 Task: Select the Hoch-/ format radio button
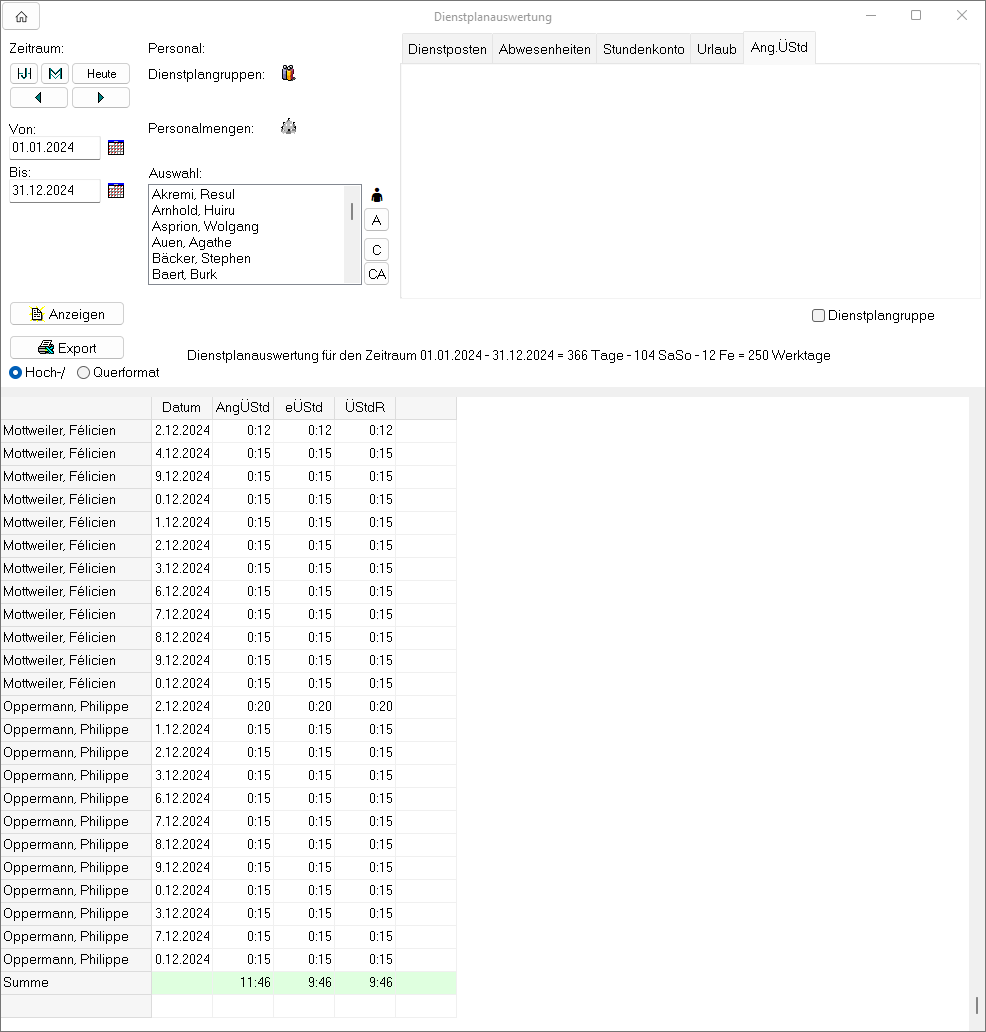[x=16, y=373]
